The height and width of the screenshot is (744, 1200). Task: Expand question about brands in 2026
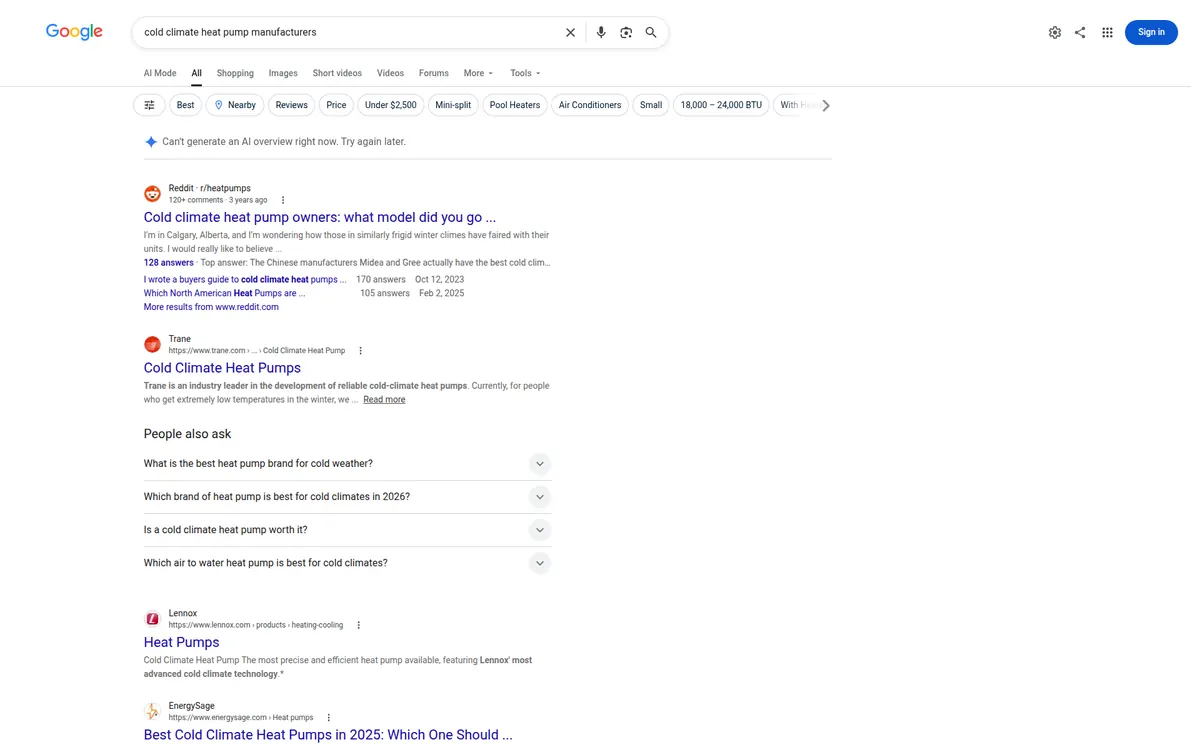pos(347,497)
